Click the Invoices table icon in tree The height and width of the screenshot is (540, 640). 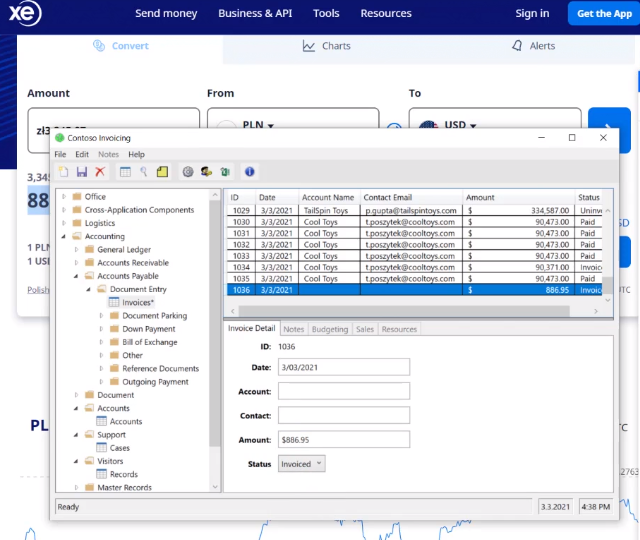(x=114, y=302)
